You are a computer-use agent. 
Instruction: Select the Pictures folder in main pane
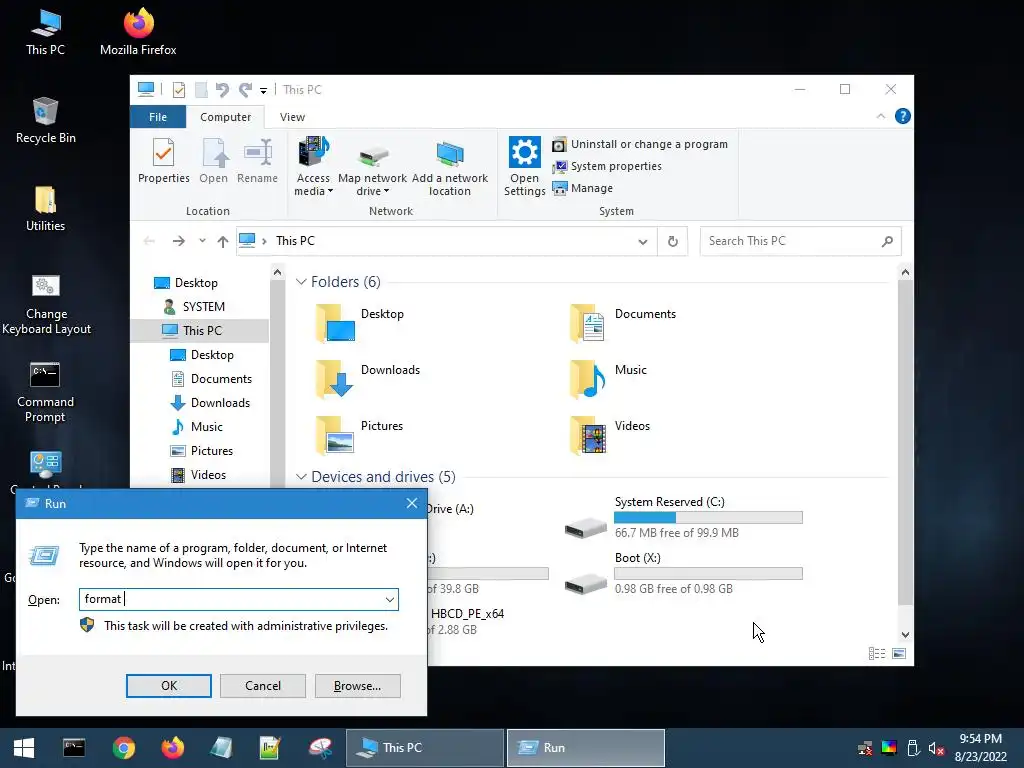(x=359, y=435)
